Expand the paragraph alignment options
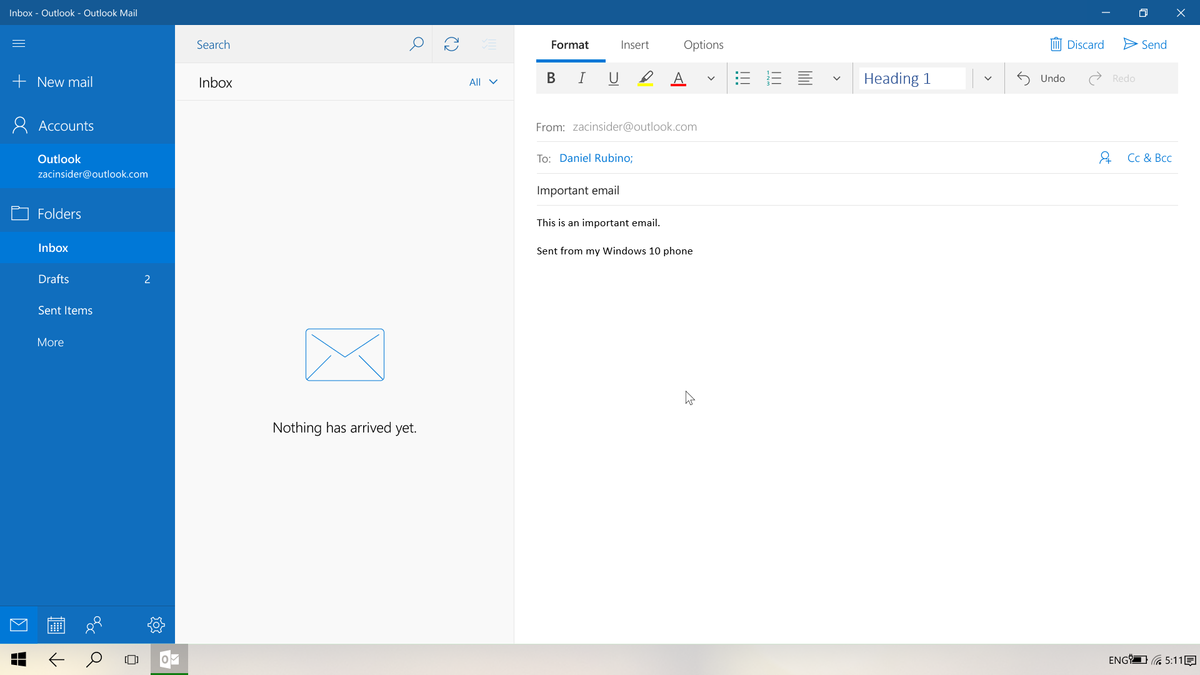1200x675 pixels. (837, 77)
